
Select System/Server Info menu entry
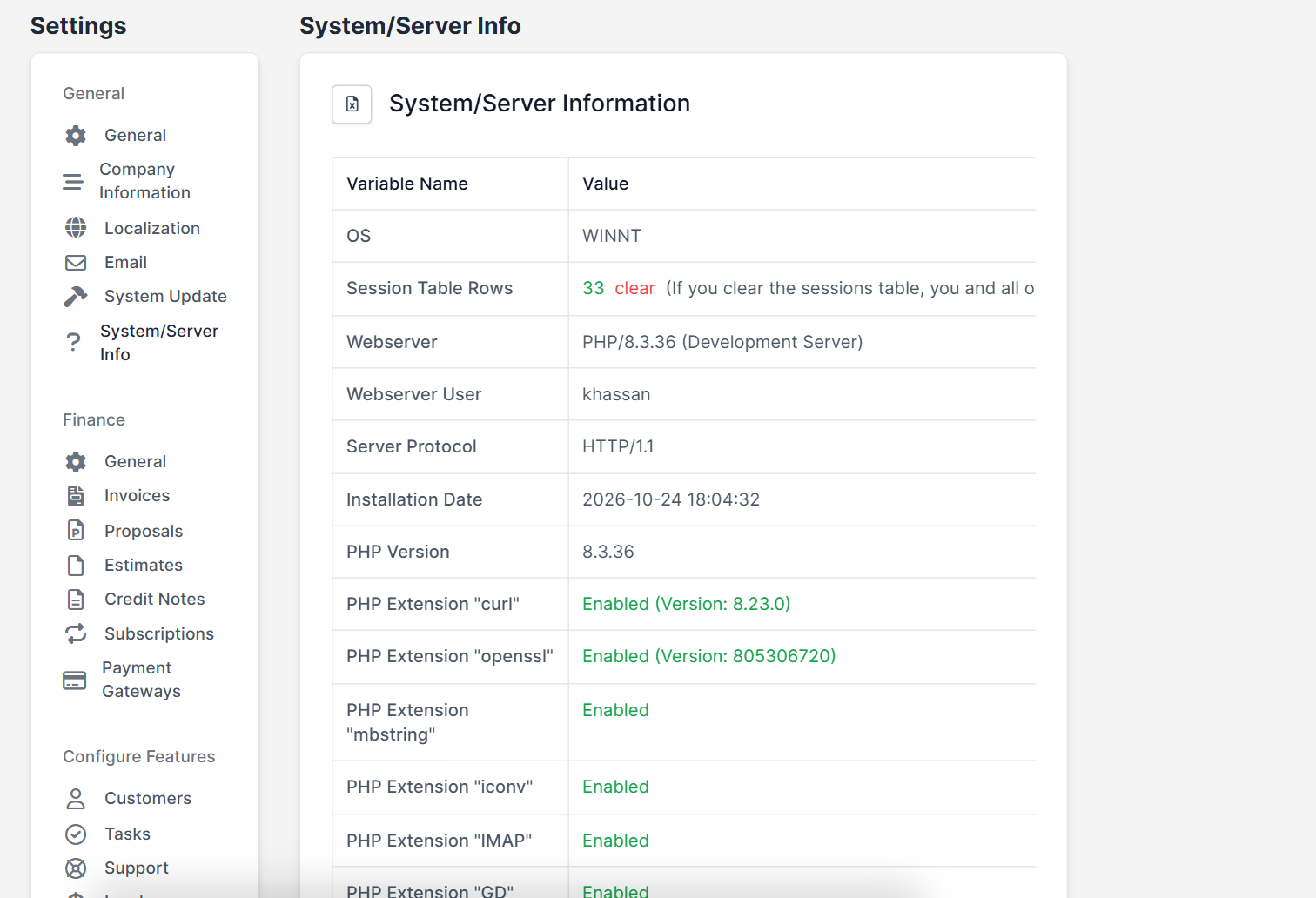(x=159, y=343)
